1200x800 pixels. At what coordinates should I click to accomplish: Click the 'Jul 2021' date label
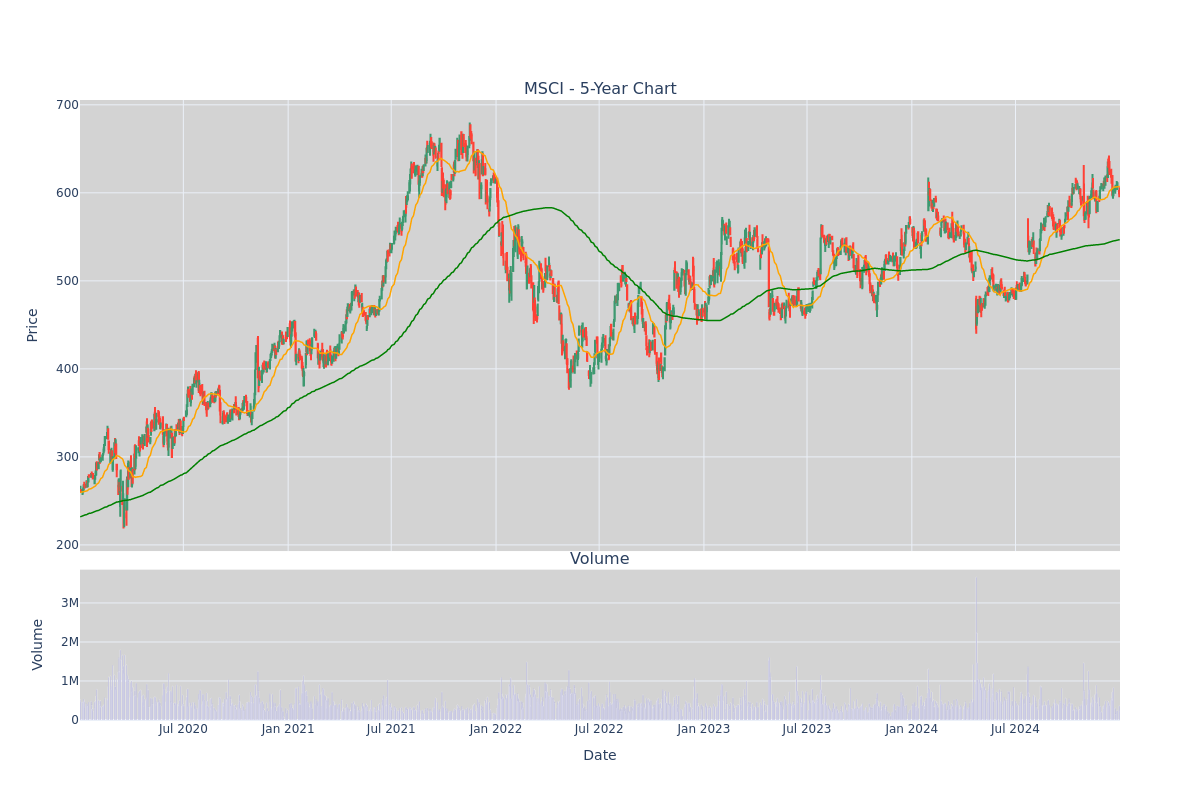pos(391,729)
